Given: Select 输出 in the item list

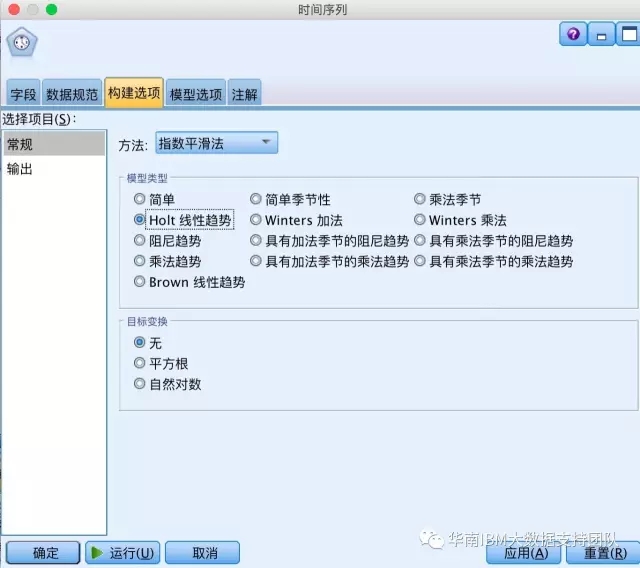Looking at the screenshot, I should click(x=54, y=169).
